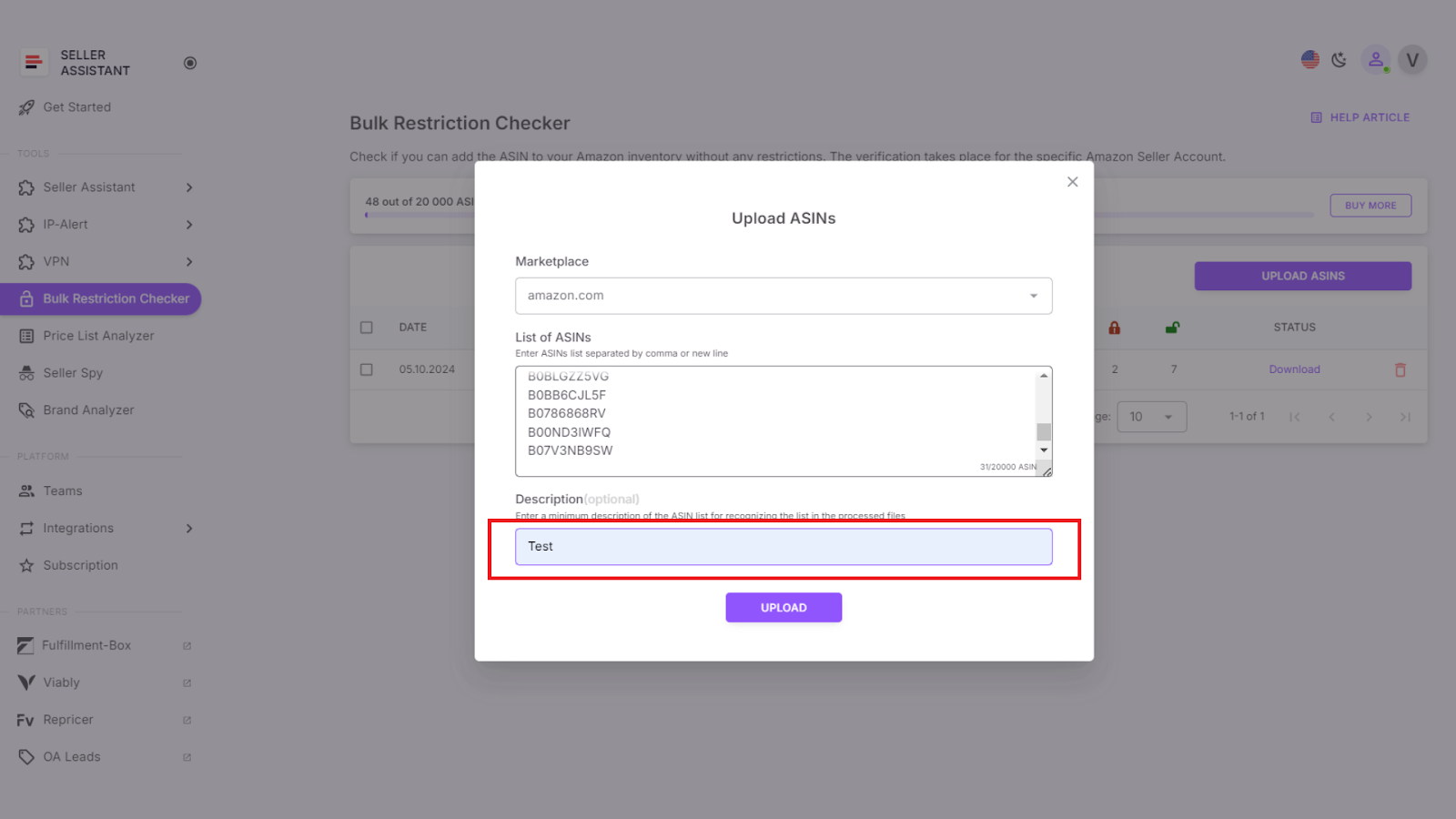Open the Brand Analyzer tool

[88, 409]
